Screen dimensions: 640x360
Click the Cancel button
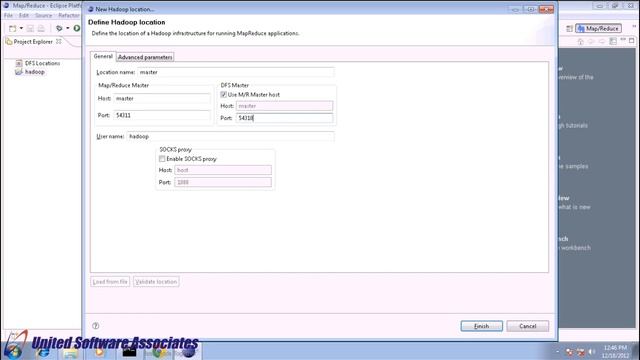[527, 326]
